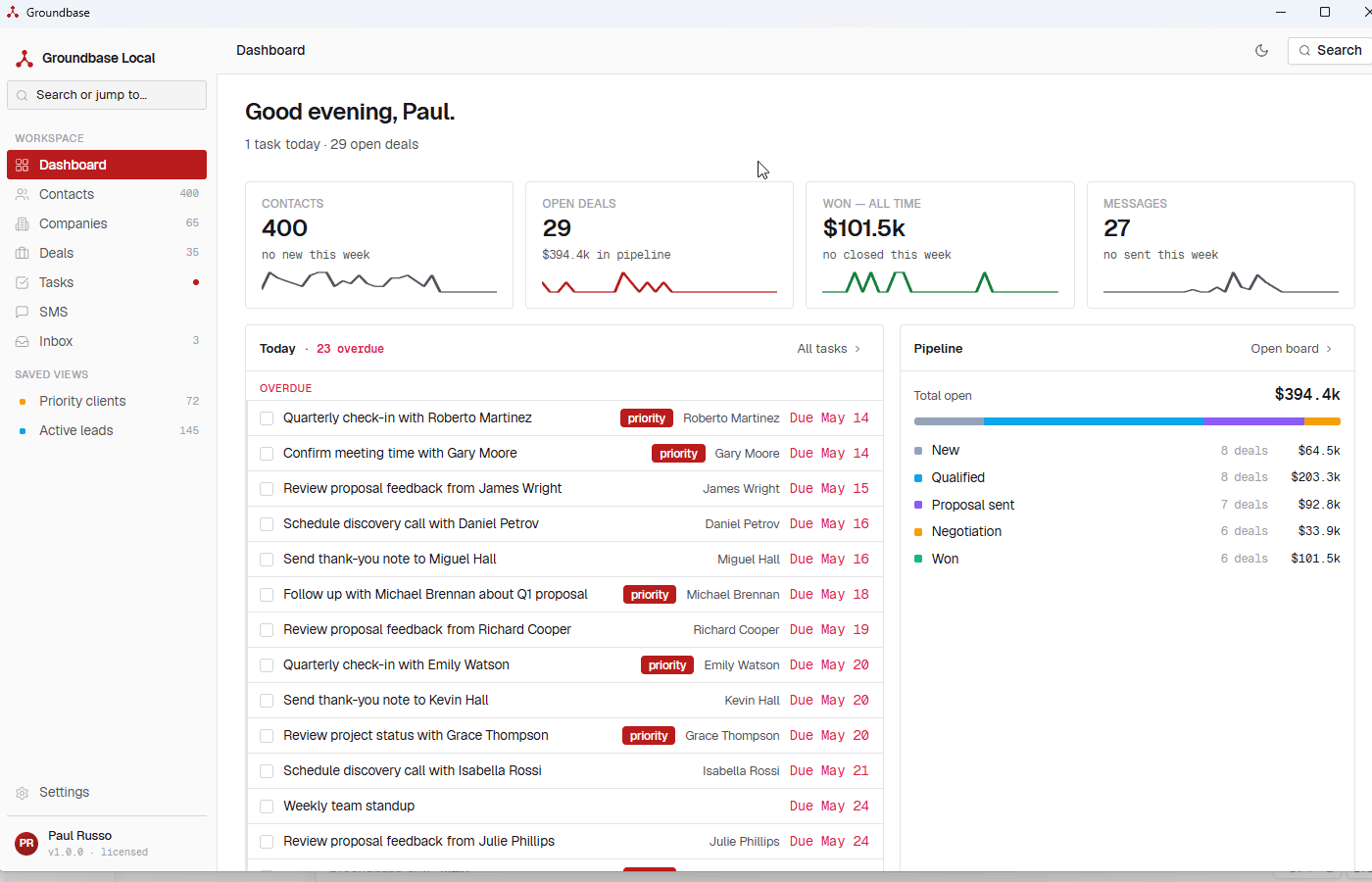Open Gary Moore contact link
This screenshot has width=1372, height=882.
(747, 454)
